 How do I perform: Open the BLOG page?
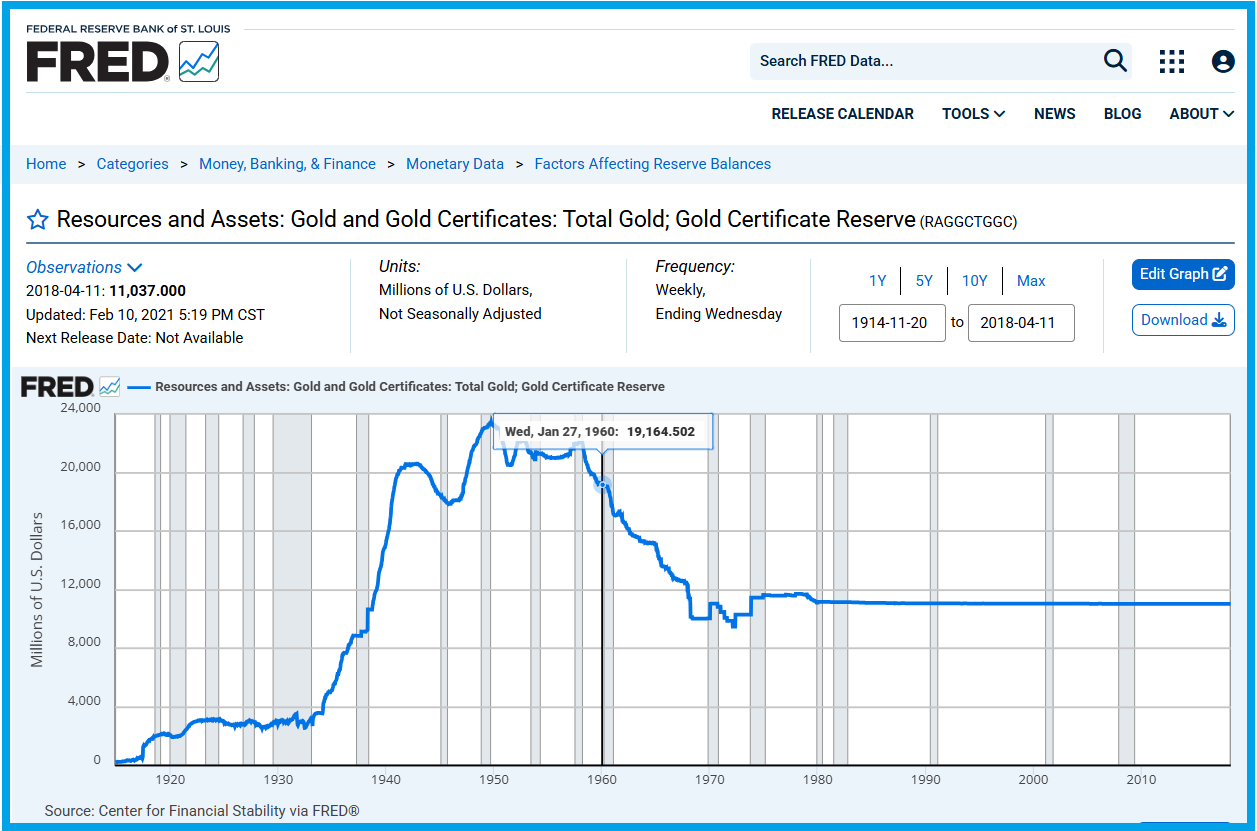click(1122, 114)
